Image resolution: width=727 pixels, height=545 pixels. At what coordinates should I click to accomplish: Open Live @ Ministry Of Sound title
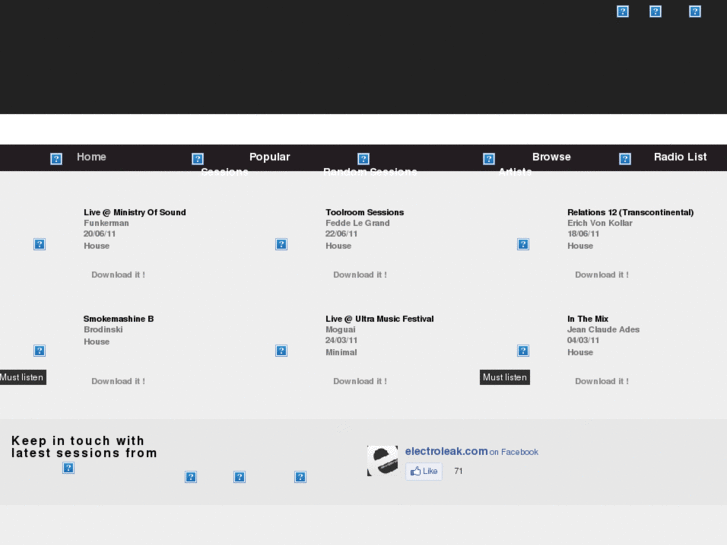click(x=135, y=212)
